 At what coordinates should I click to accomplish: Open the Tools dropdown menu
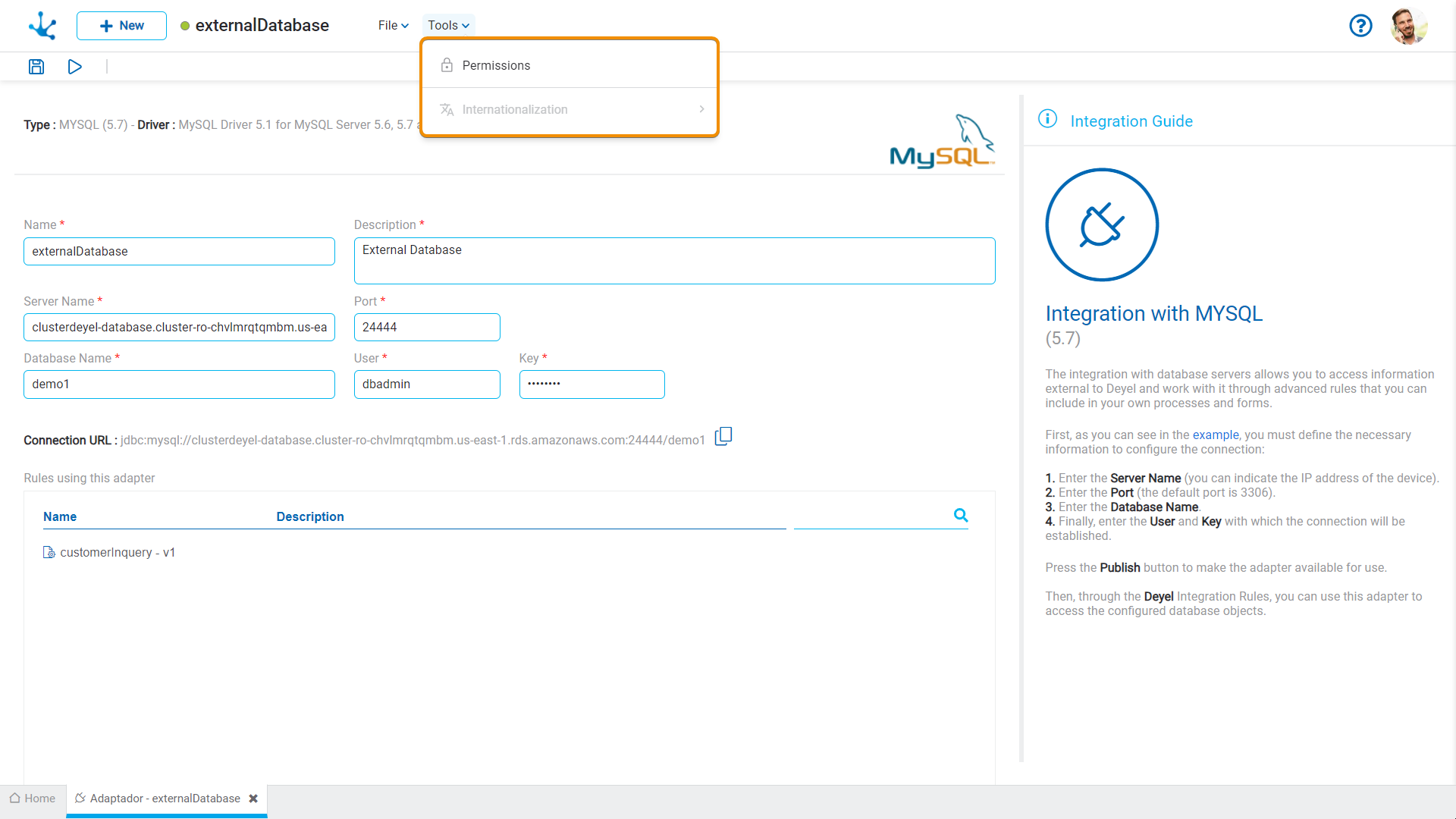(450, 25)
